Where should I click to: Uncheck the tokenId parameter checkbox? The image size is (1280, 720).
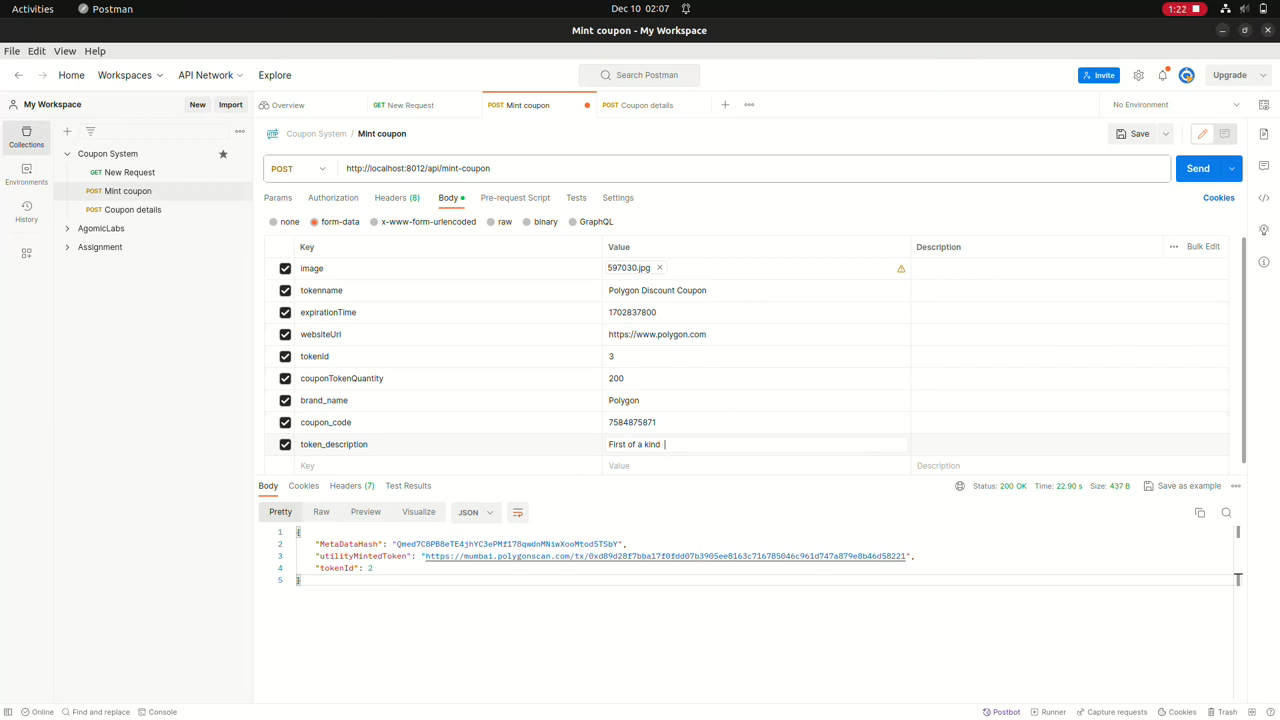click(285, 357)
